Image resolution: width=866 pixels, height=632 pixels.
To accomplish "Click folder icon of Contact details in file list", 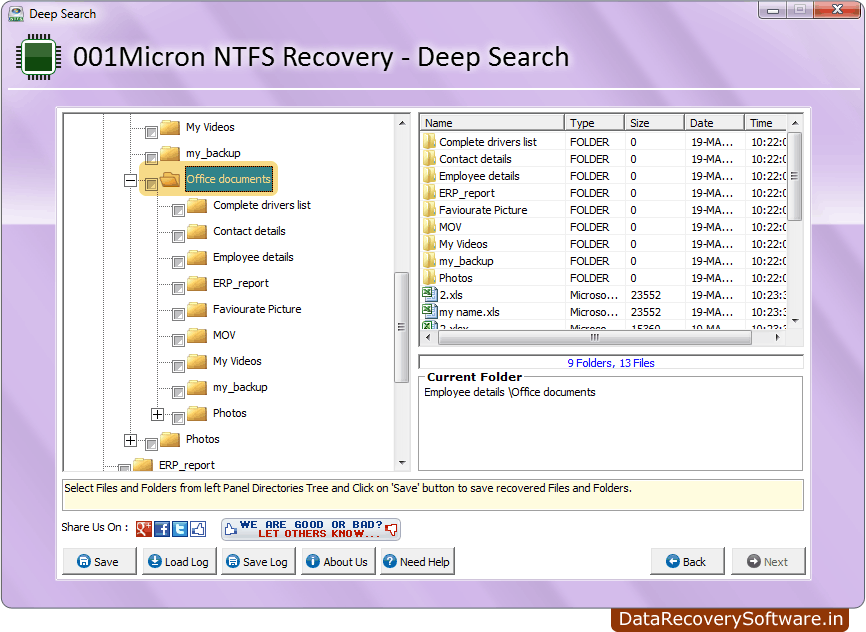I will pyautogui.click(x=430, y=159).
